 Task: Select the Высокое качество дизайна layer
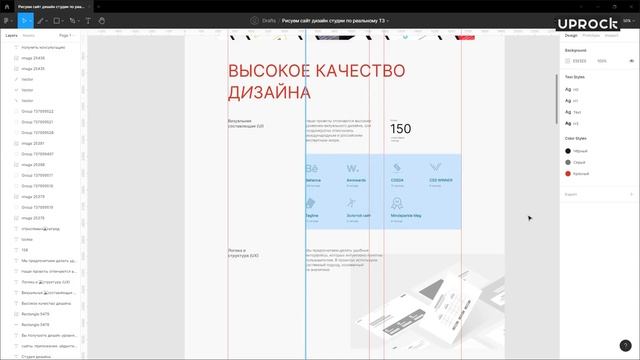(x=46, y=303)
